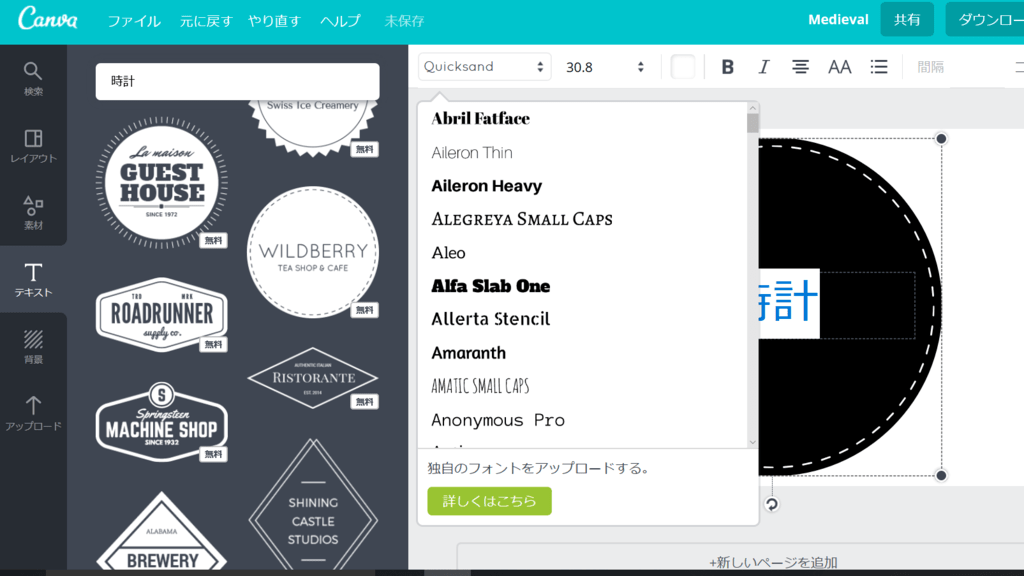Choose Aileron Heavy font
Image resolution: width=1024 pixels, height=576 pixels.
point(487,185)
